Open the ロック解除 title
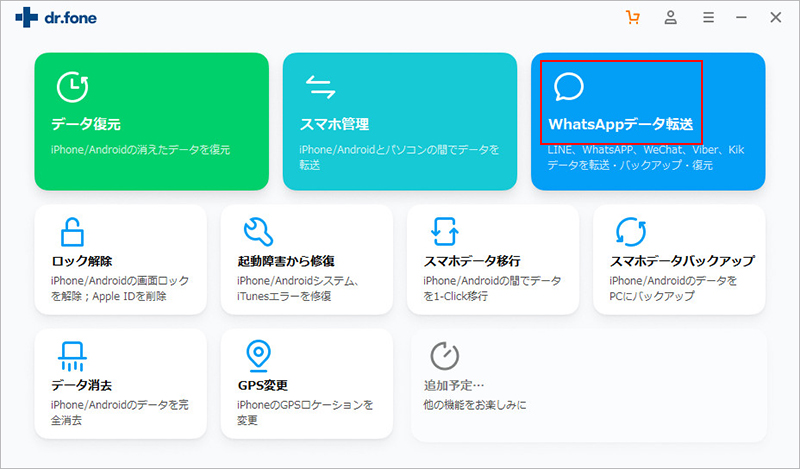Screen dimensions: 800x469 coord(82,261)
